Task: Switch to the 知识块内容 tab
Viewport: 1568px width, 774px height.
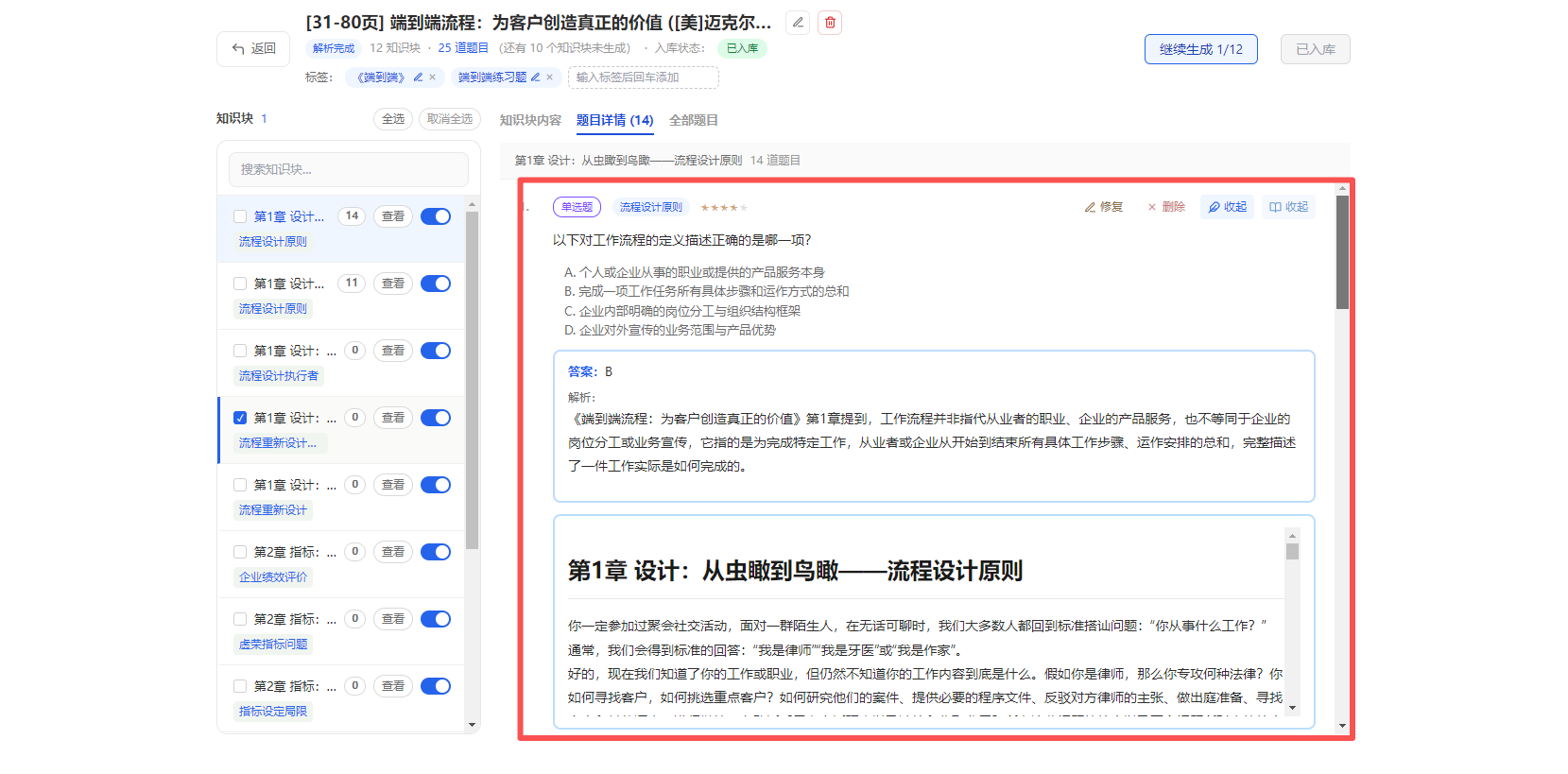Action: [530, 120]
